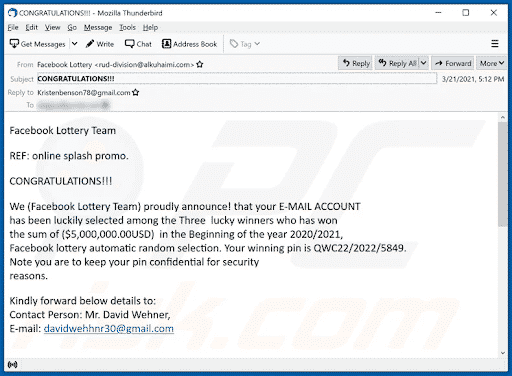This screenshot has height=376, width=512.
Task: Open the Help menu
Action: [150, 27]
